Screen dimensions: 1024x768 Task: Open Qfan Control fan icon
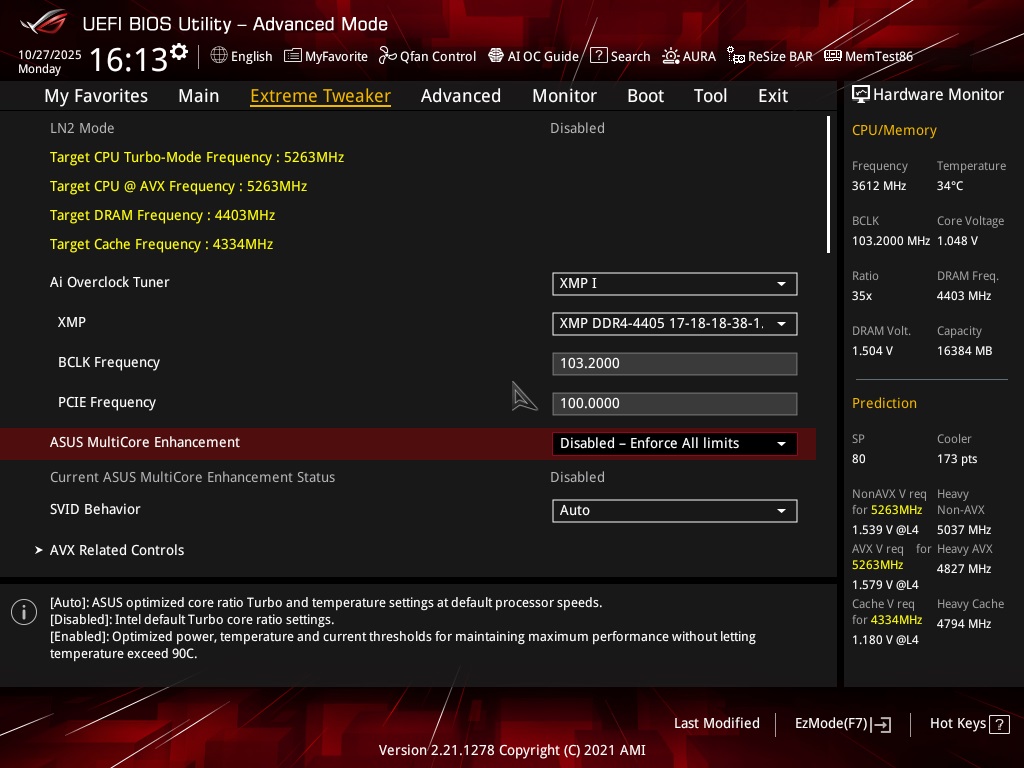[x=387, y=56]
